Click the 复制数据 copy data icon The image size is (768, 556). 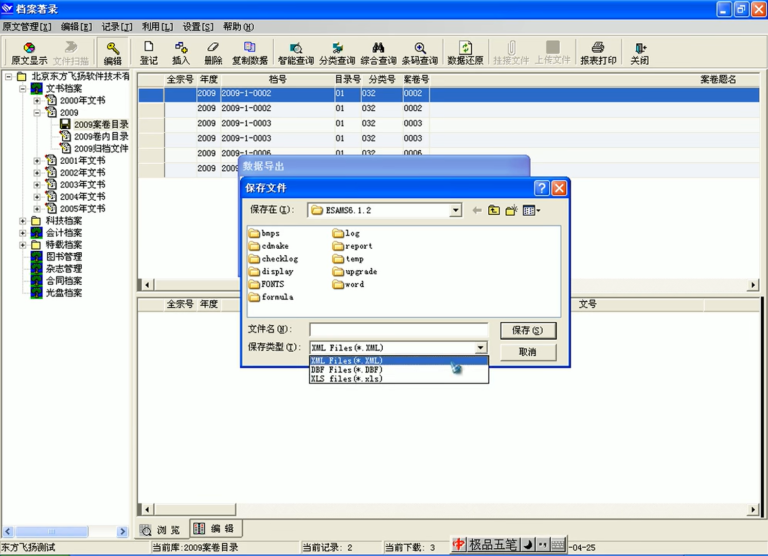[x=250, y=53]
